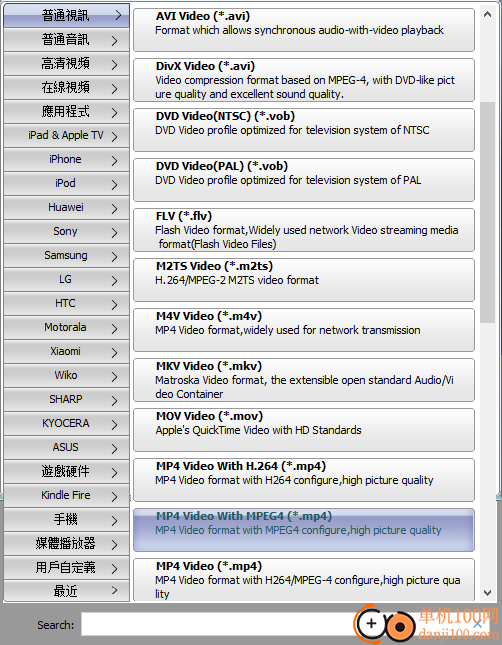This screenshot has height=645, width=502.
Task: Select MKV Video (*.mkv) format
Action: [x=304, y=380]
